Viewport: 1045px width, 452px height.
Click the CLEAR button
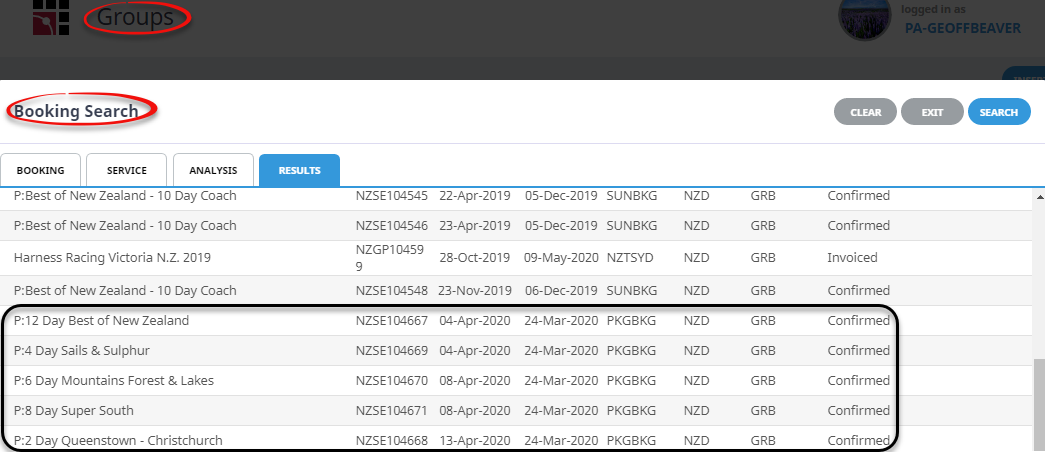865,112
